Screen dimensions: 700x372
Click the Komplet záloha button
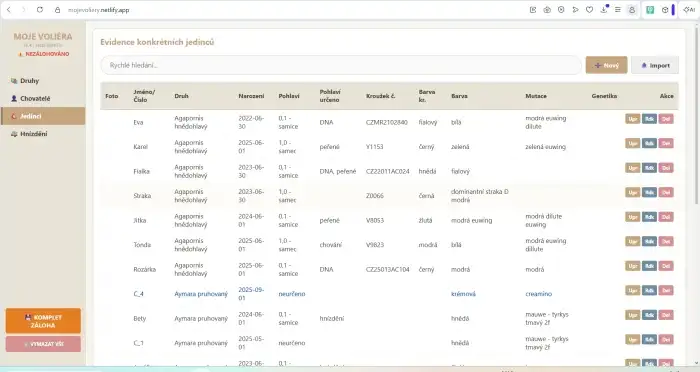tap(43, 321)
